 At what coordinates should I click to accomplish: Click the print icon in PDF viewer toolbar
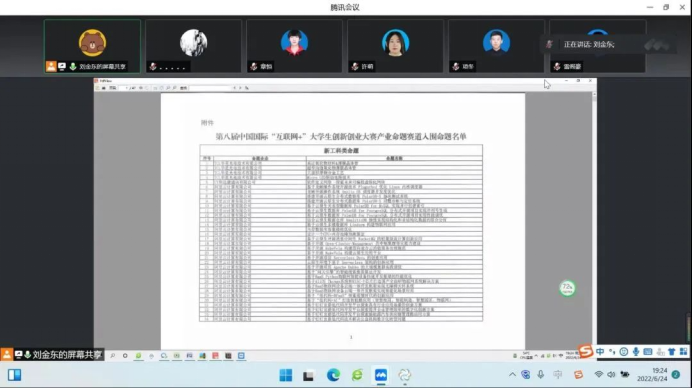pos(103,88)
